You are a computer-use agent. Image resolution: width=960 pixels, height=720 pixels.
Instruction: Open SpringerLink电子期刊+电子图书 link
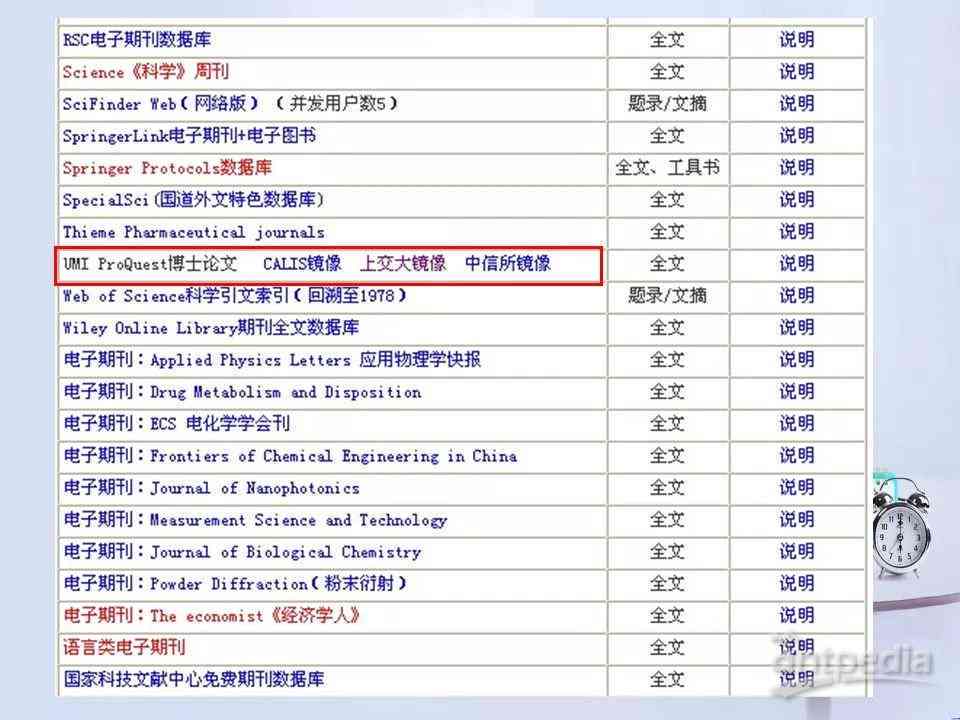[x=189, y=135]
